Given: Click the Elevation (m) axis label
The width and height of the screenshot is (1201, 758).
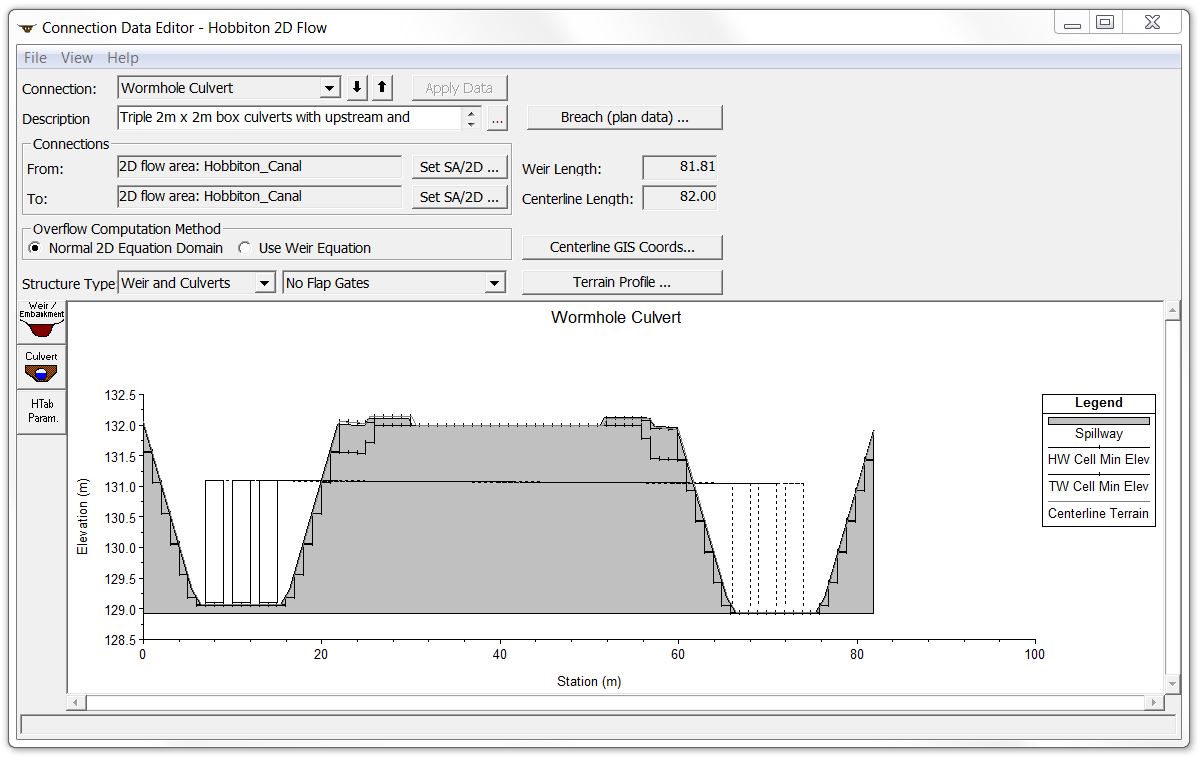Looking at the screenshot, I should (x=83, y=516).
